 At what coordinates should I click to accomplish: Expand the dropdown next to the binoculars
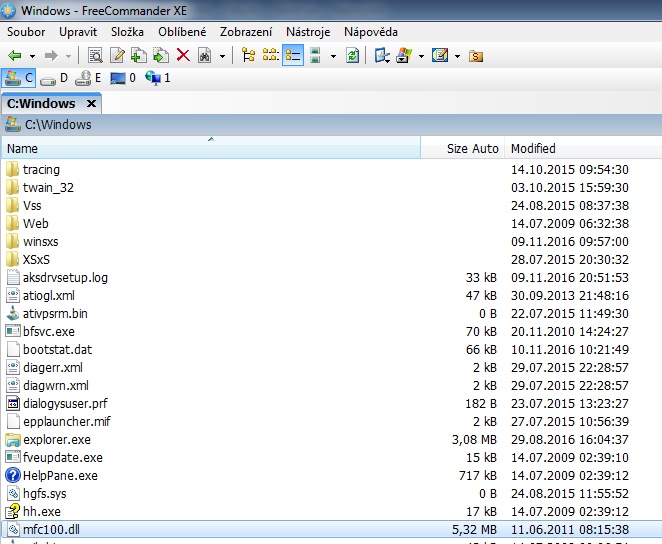click(x=222, y=56)
